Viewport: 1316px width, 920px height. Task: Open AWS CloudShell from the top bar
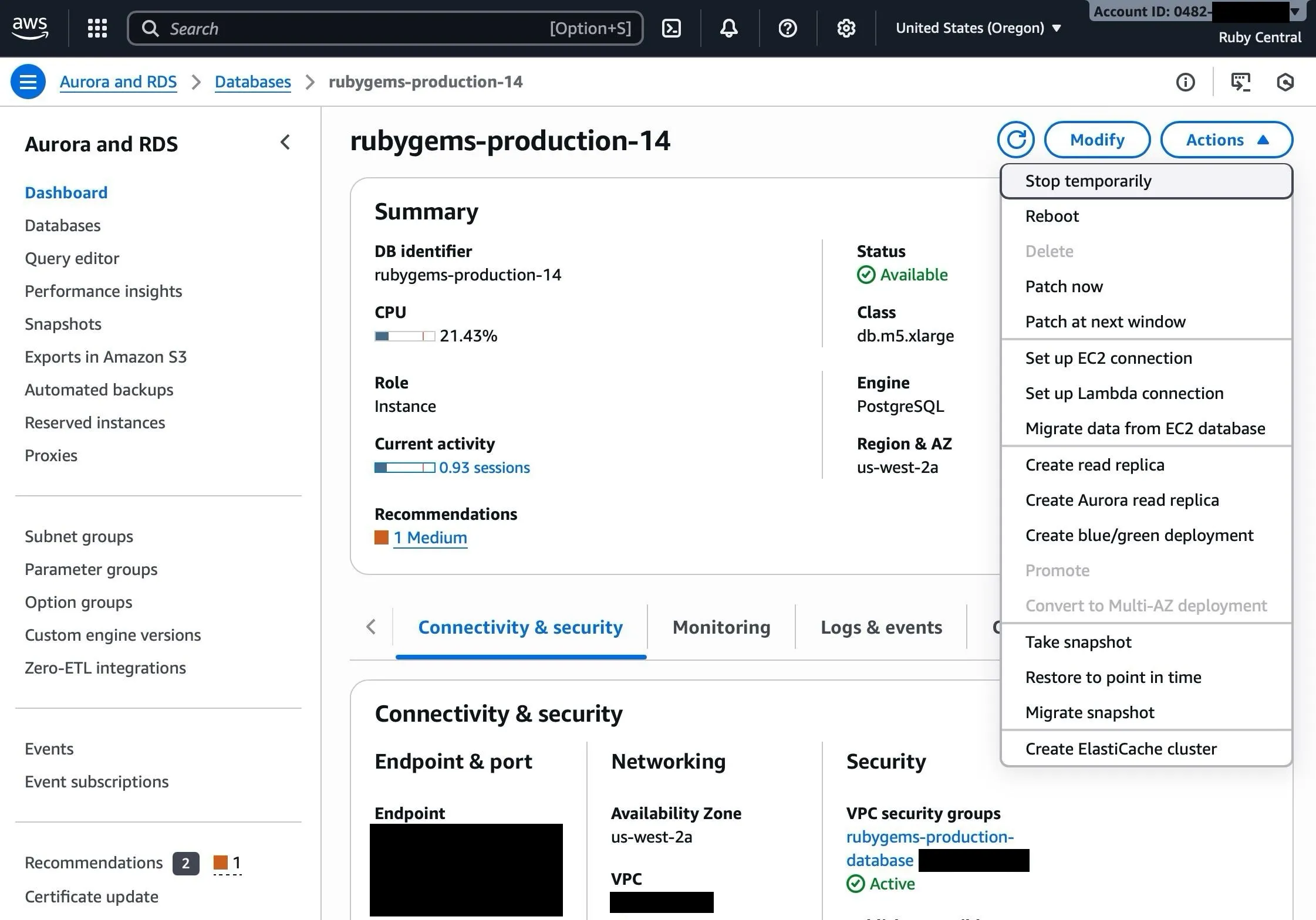click(672, 28)
